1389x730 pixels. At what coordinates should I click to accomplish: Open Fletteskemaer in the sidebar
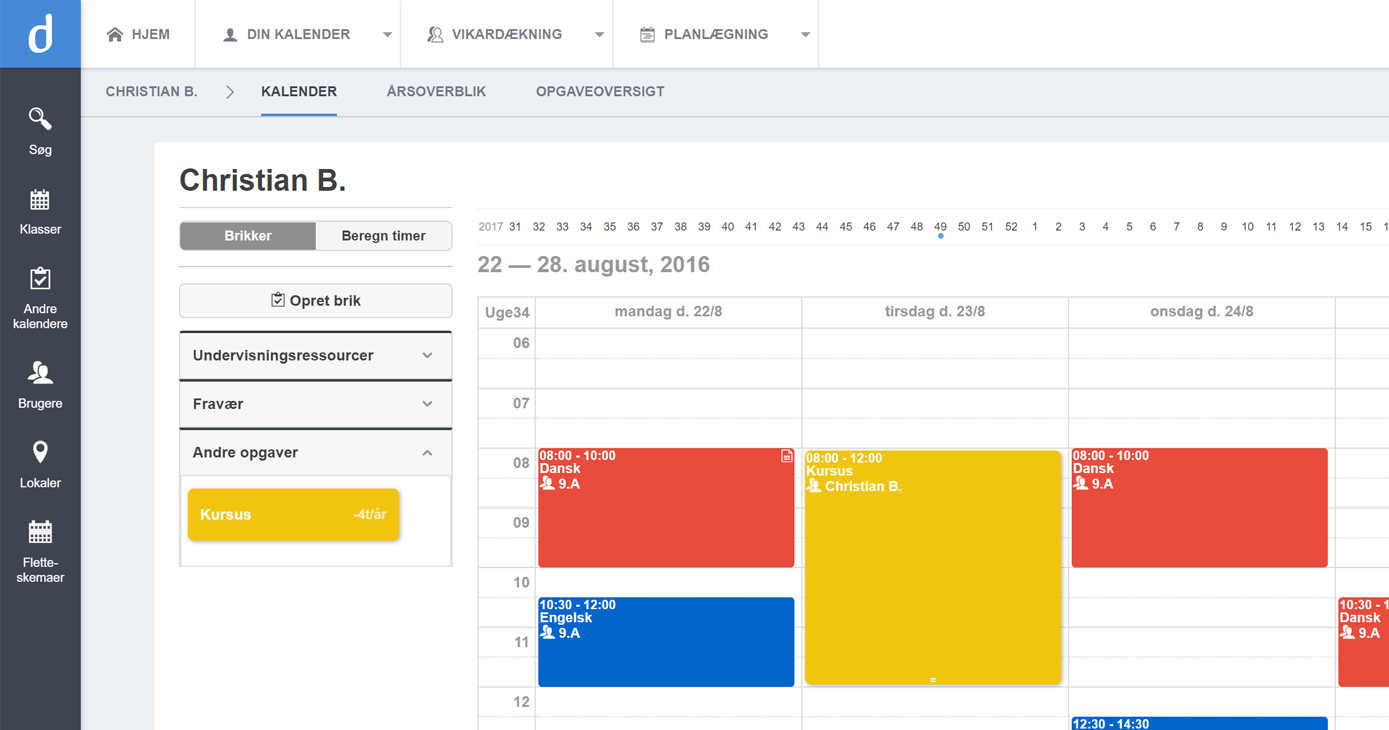point(40,552)
